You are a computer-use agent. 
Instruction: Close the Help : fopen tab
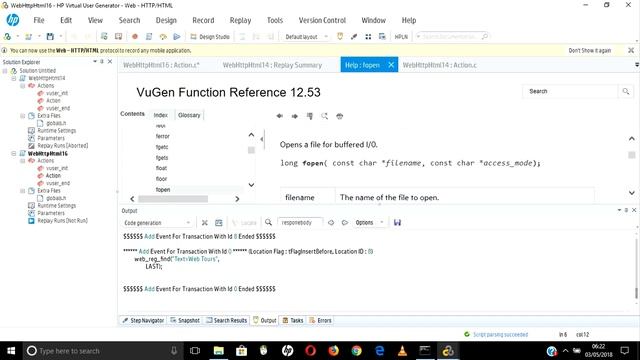pos(391,65)
